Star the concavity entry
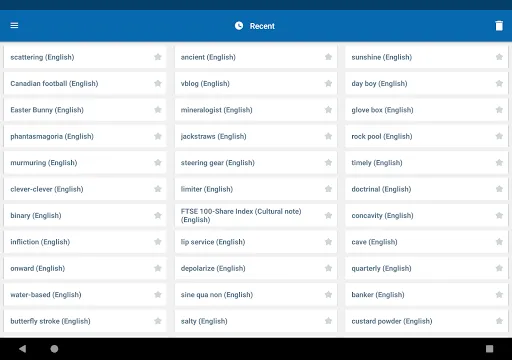The height and width of the screenshot is (360, 512). pos(499,215)
